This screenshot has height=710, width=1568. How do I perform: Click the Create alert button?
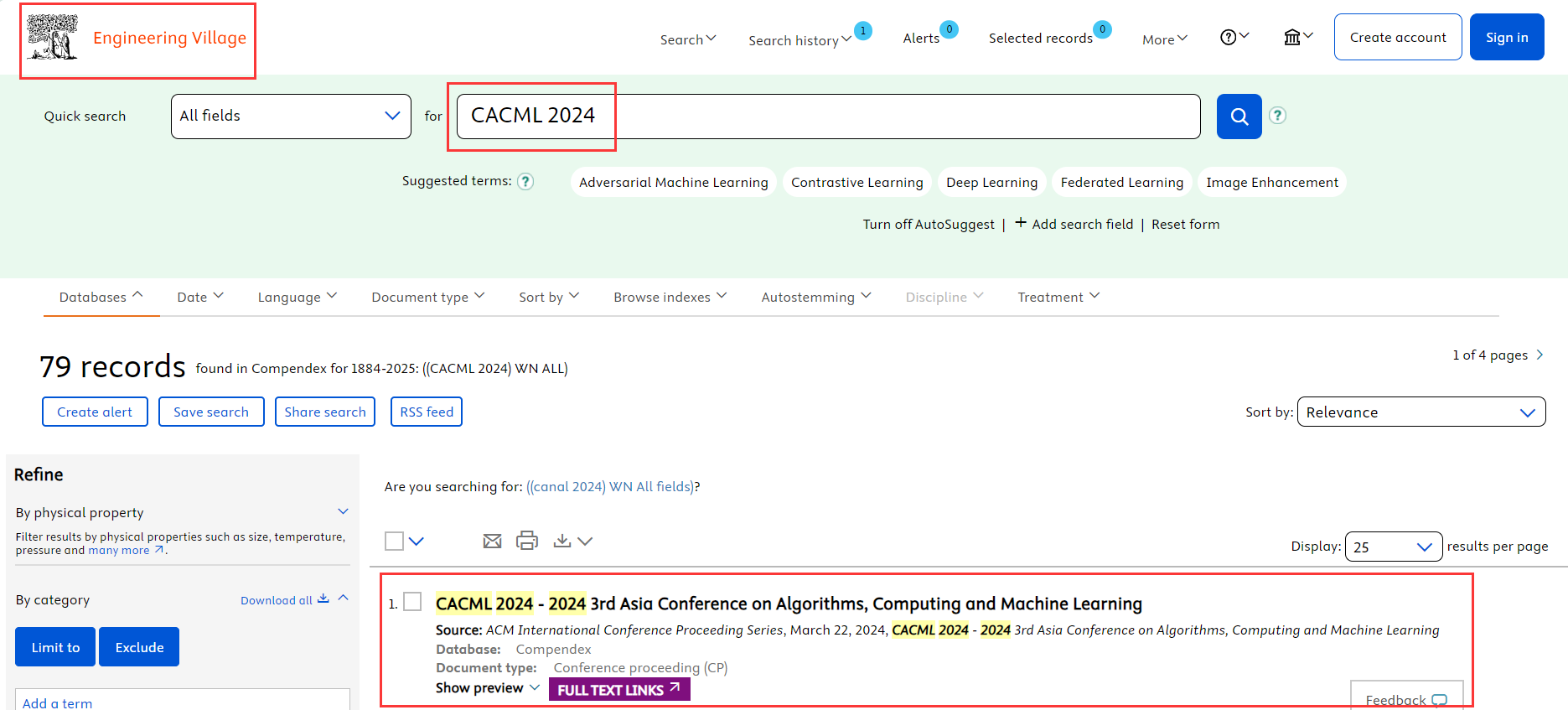coord(95,412)
